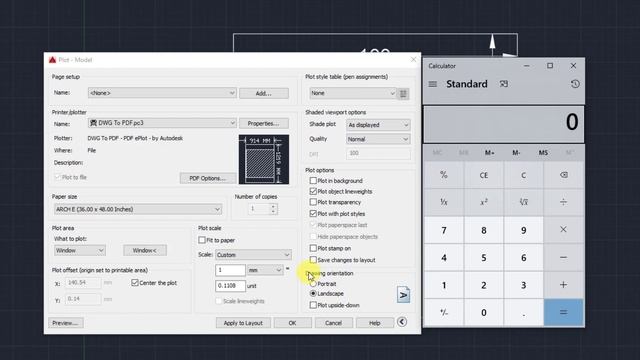Click the Calculator divide key
Viewport: 640px width, 360px height.
coord(563,202)
